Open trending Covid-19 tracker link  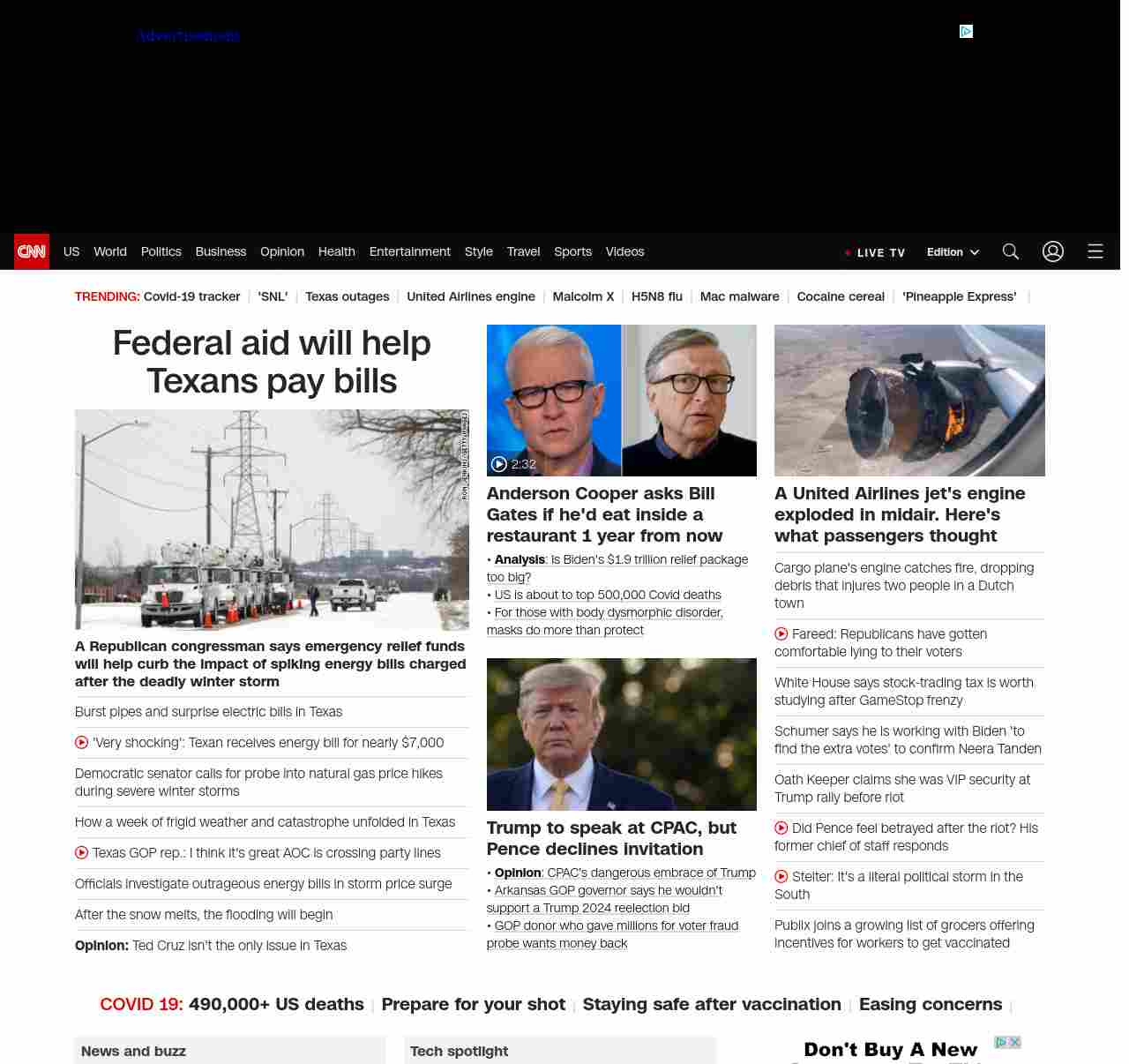tap(191, 296)
